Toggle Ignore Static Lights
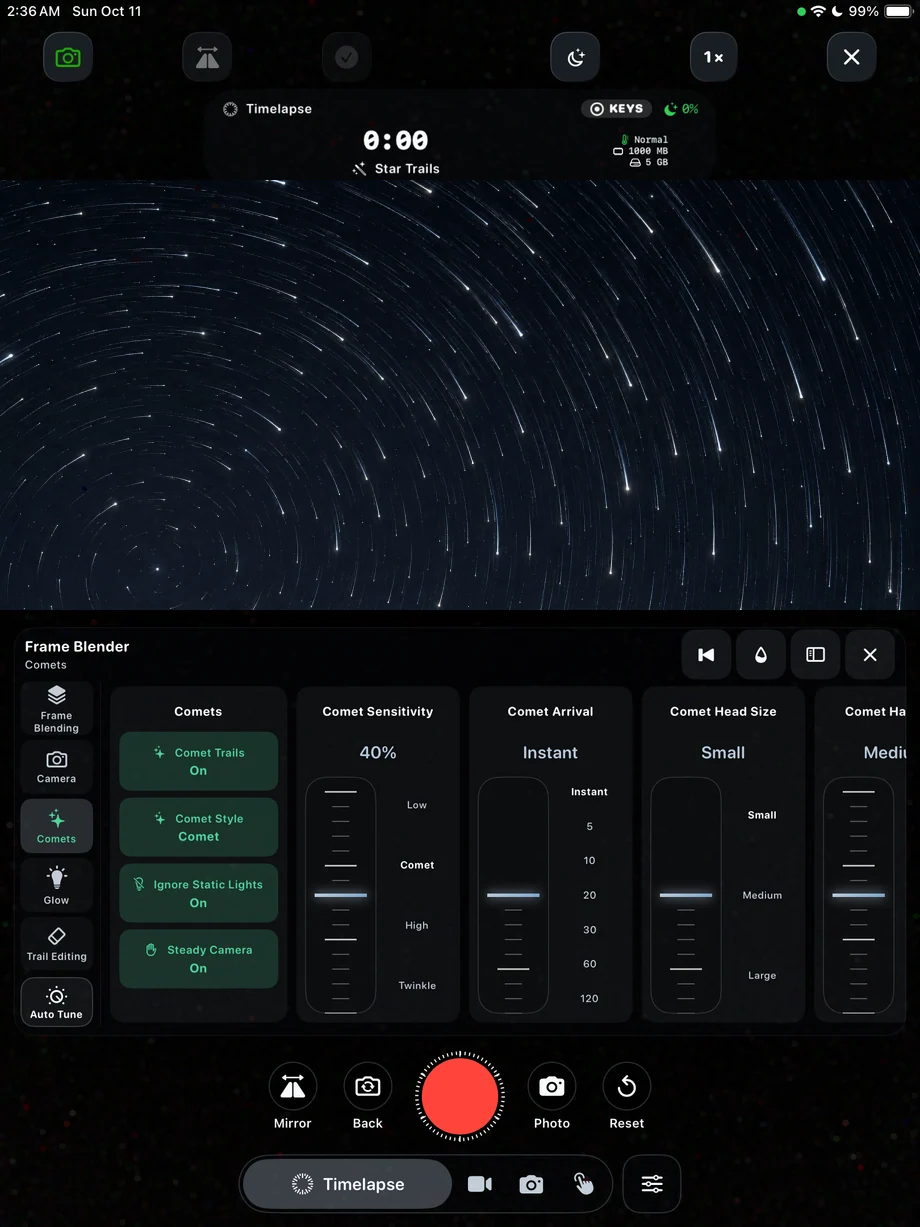Image resolution: width=920 pixels, height=1227 pixels. click(x=198, y=893)
